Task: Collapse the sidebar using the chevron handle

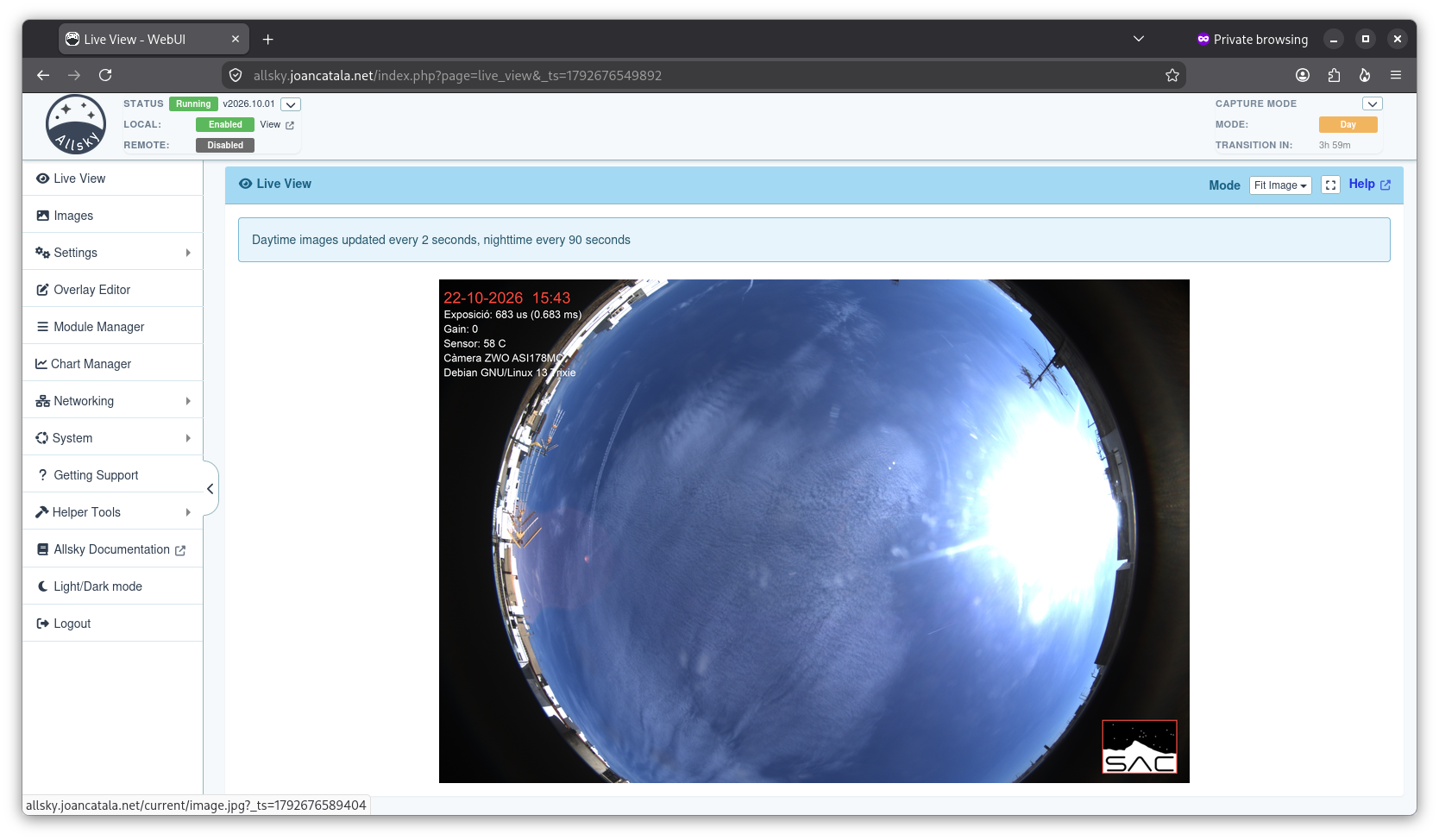Action: pyautogui.click(x=210, y=489)
